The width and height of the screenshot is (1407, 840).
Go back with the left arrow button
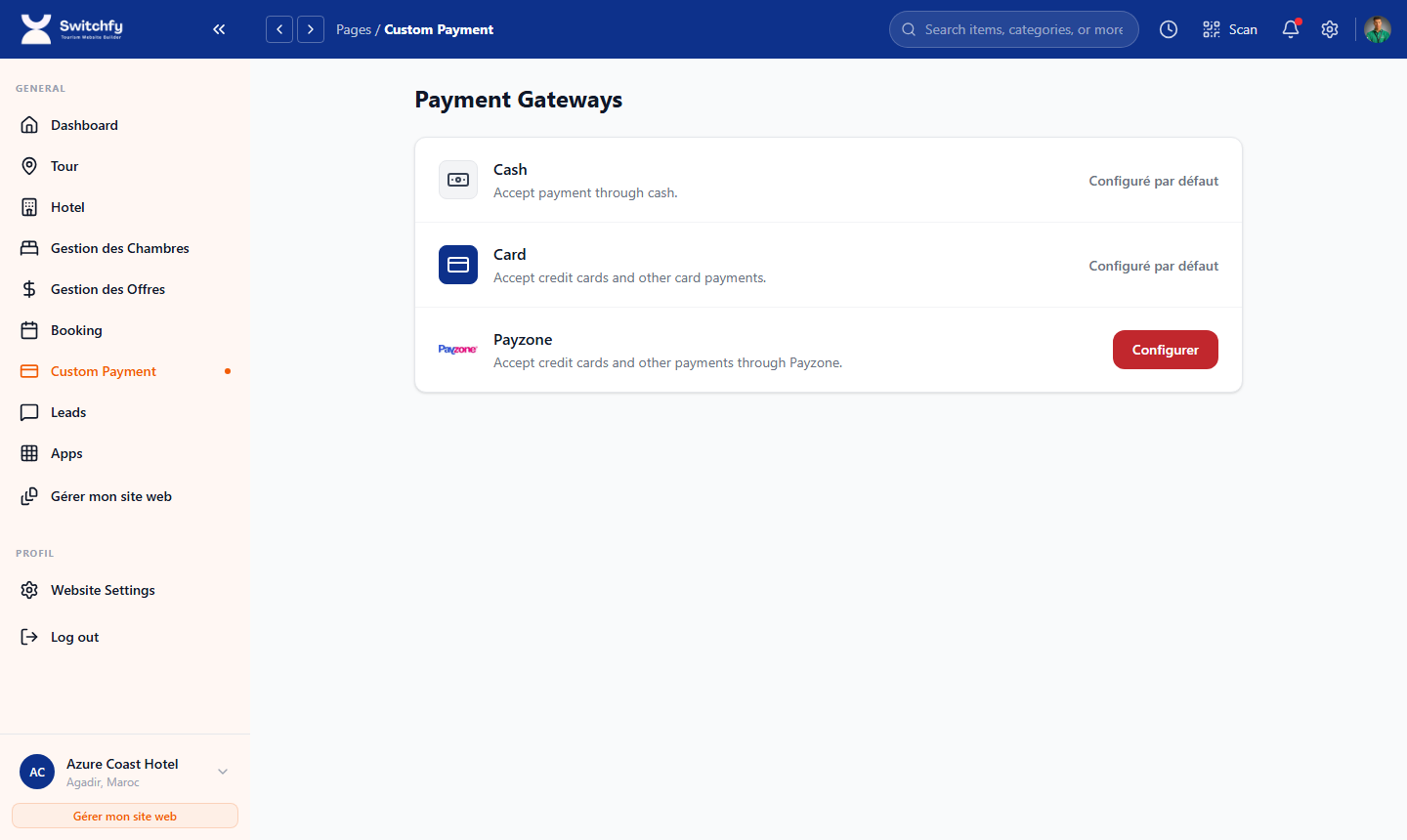tap(279, 29)
